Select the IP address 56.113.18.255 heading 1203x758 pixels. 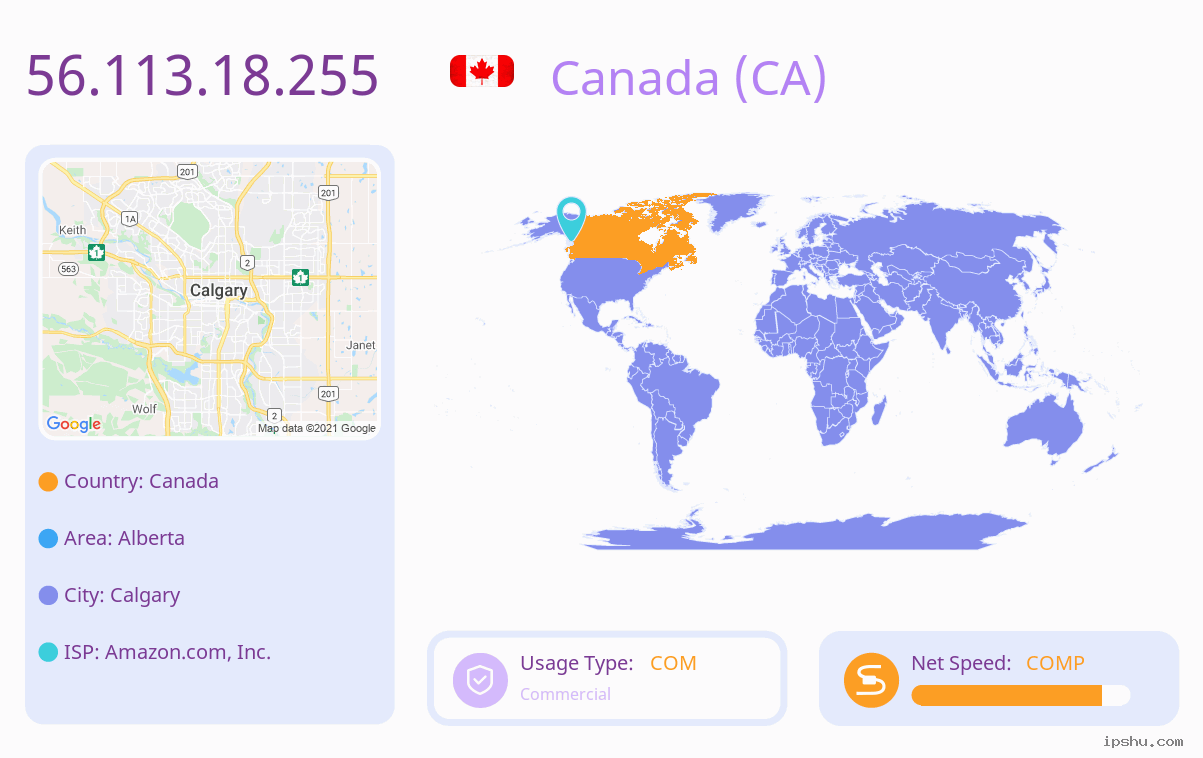point(202,76)
